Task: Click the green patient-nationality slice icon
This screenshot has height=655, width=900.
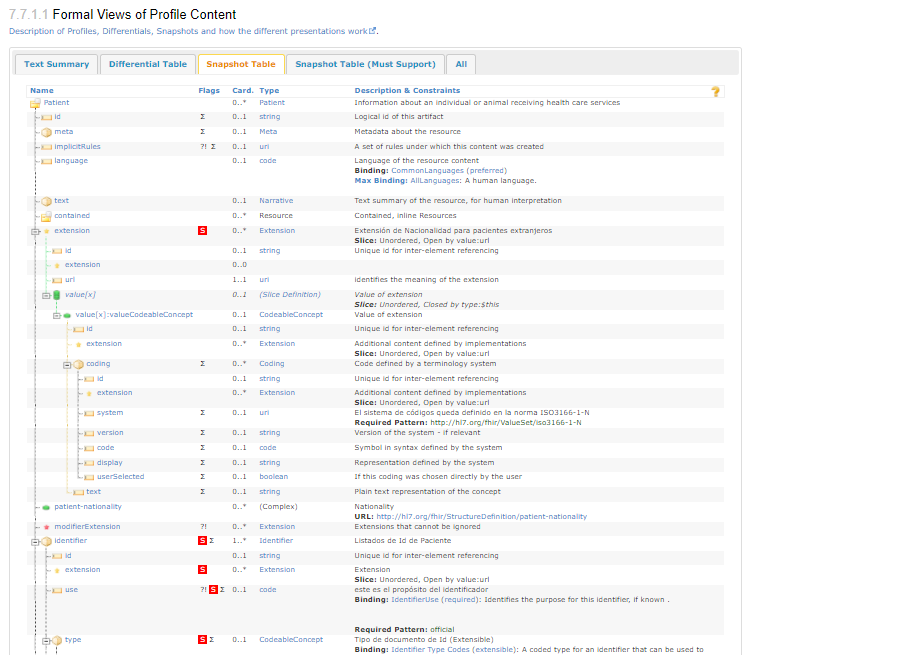Action: [46, 507]
